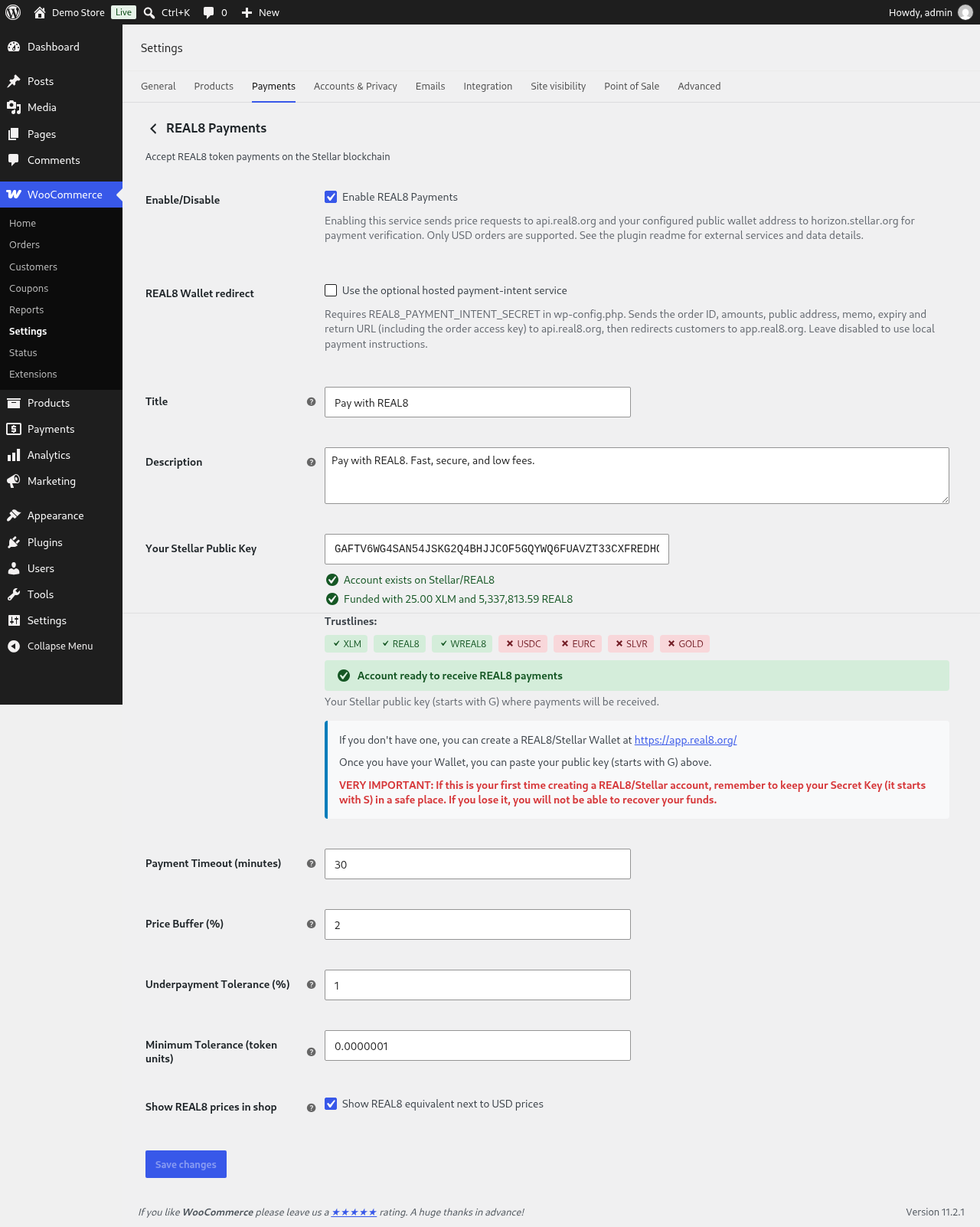The height and width of the screenshot is (1227, 980).
Task: Click the Save changes button
Action: [x=186, y=1164]
